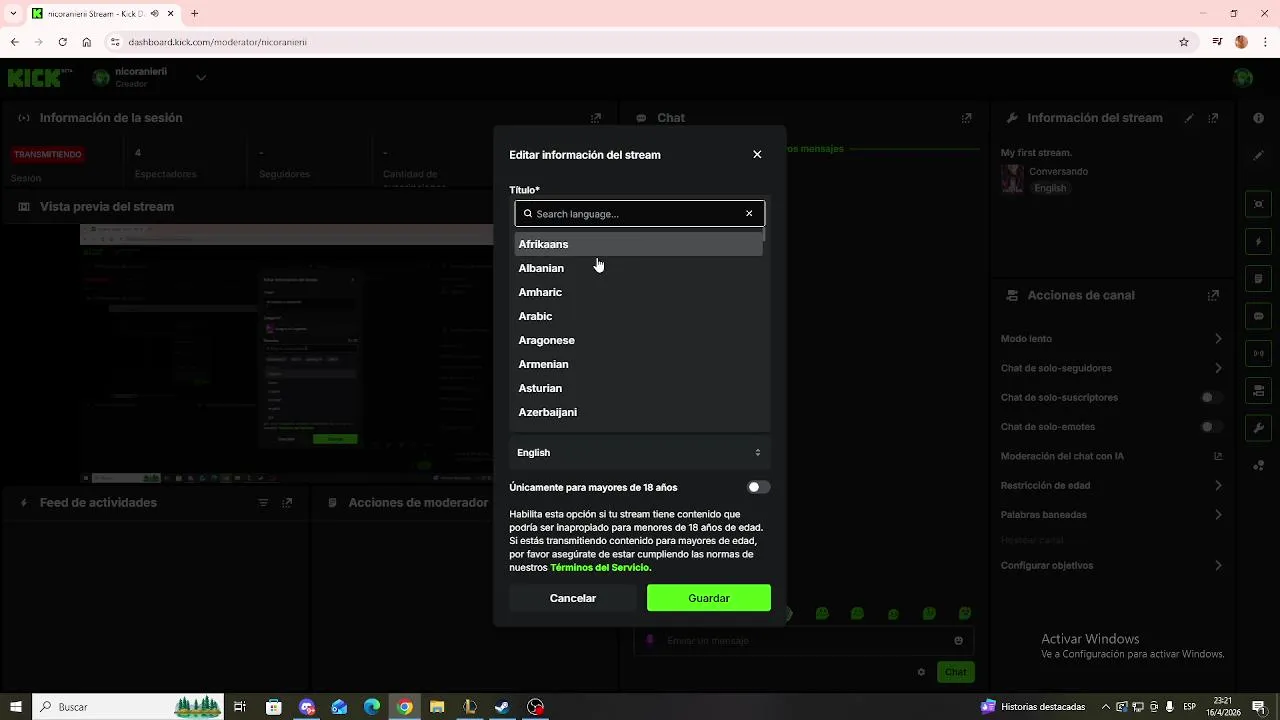Click the green Guardar button
This screenshot has width=1280, height=720.
[x=709, y=598]
